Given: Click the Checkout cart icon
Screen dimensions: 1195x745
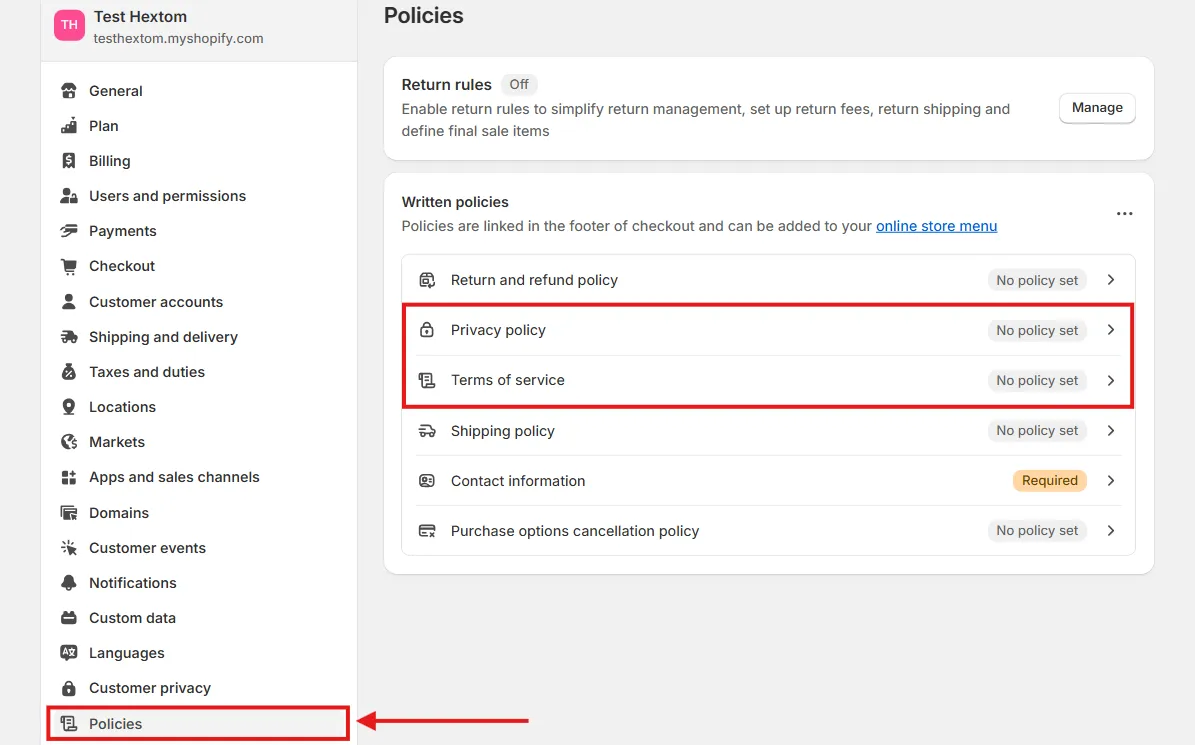Looking at the screenshot, I should tap(69, 266).
